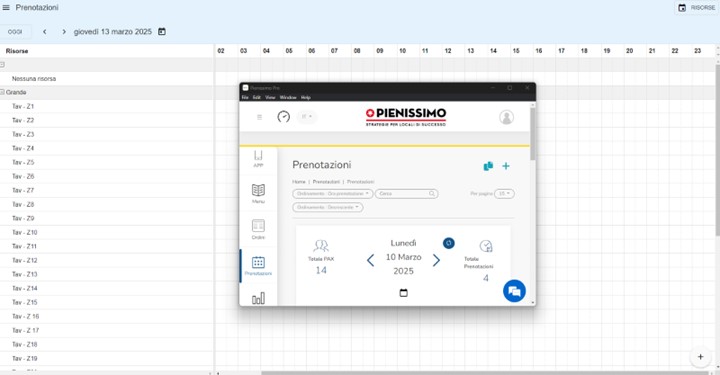Image resolution: width=720 pixels, height=375 pixels.
Task: Open the Ordini icon in the sidebar
Action: click(x=258, y=229)
